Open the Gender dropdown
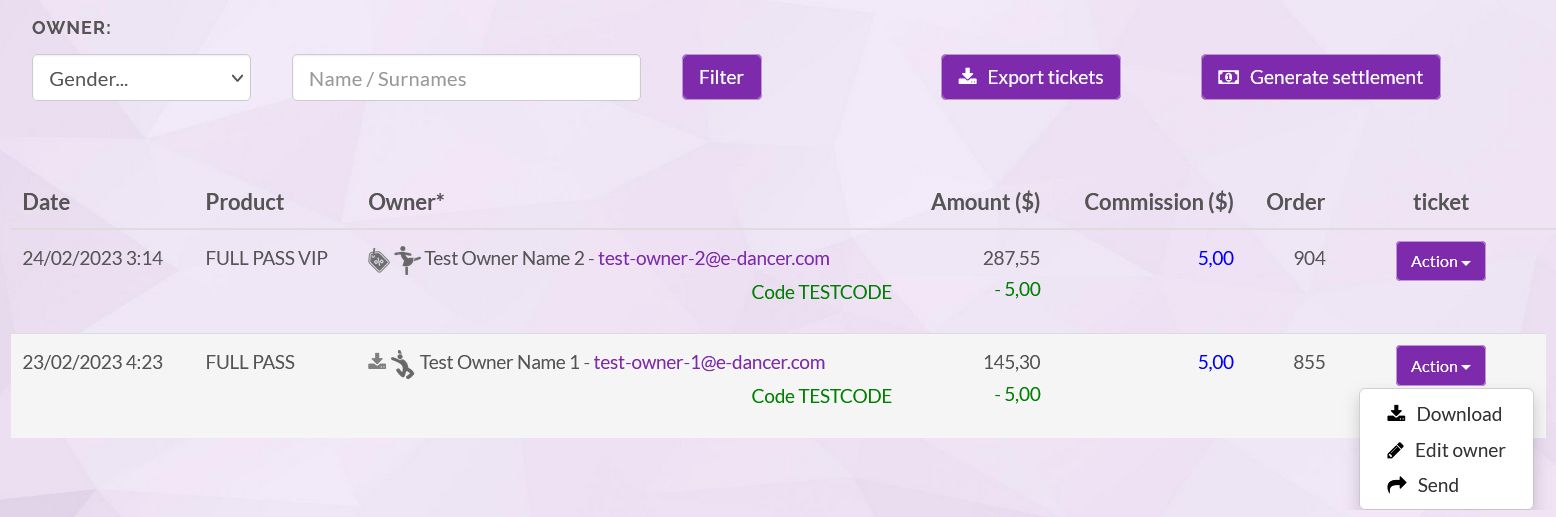The height and width of the screenshot is (517, 1556). click(x=141, y=78)
